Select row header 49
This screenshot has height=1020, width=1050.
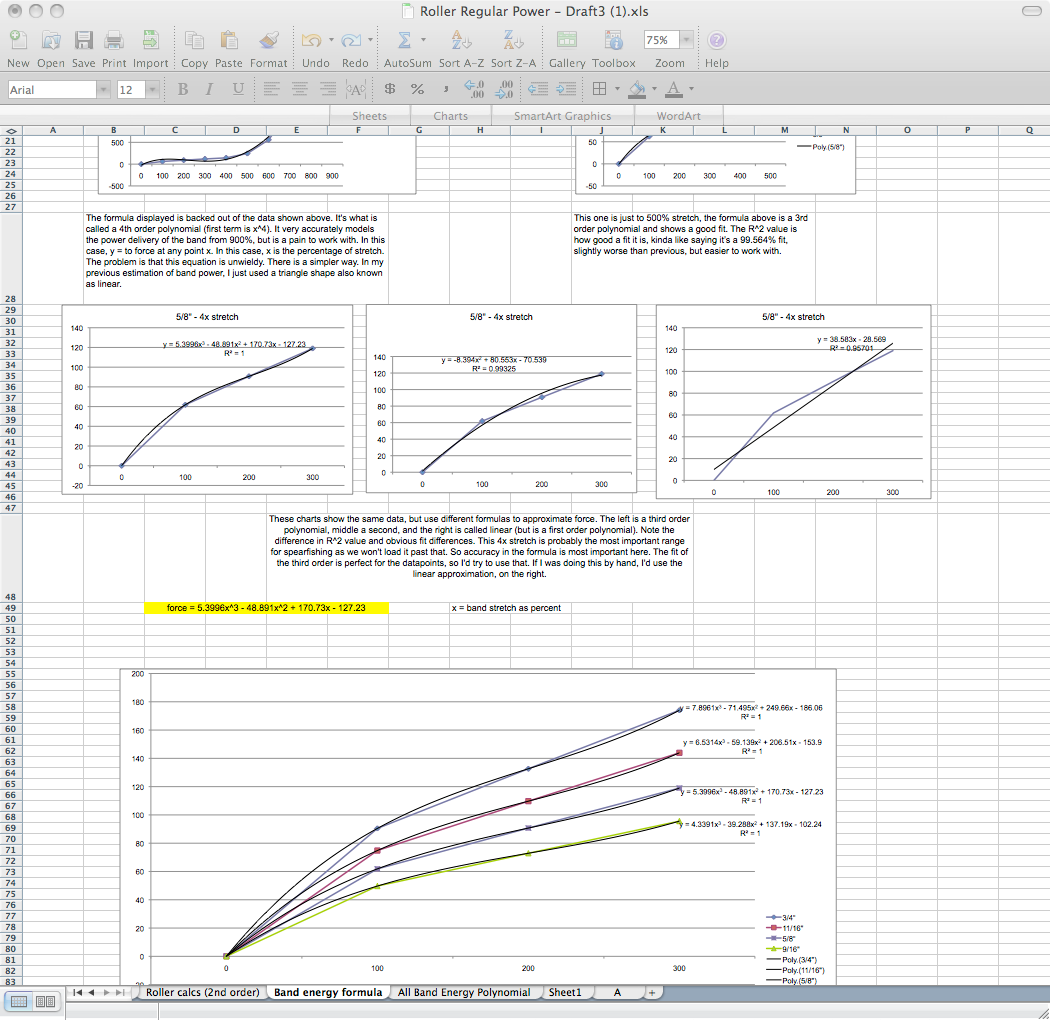click(11, 608)
